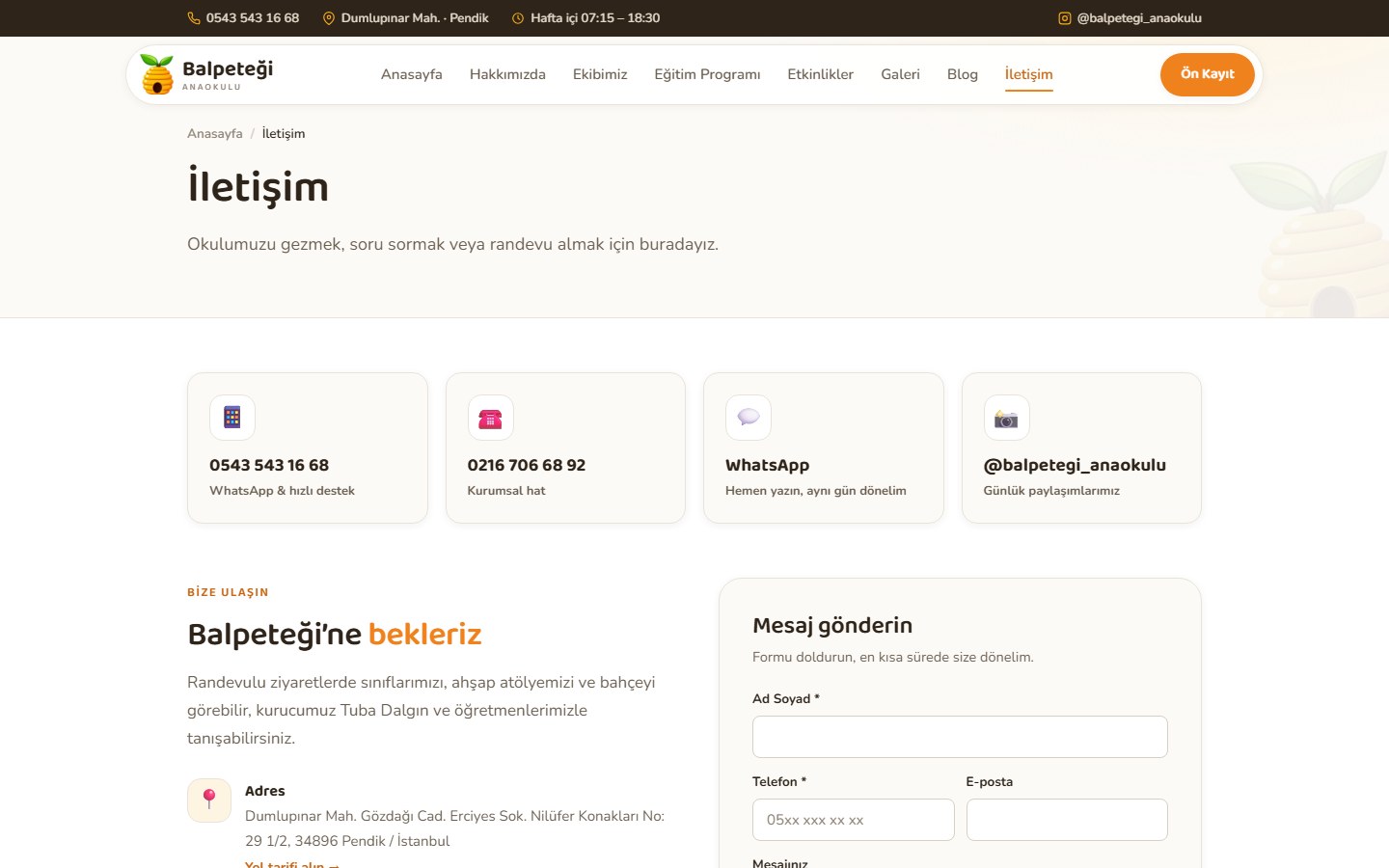
Task: Click the BİZE ULAŞIN label
Action: point(228,592)
